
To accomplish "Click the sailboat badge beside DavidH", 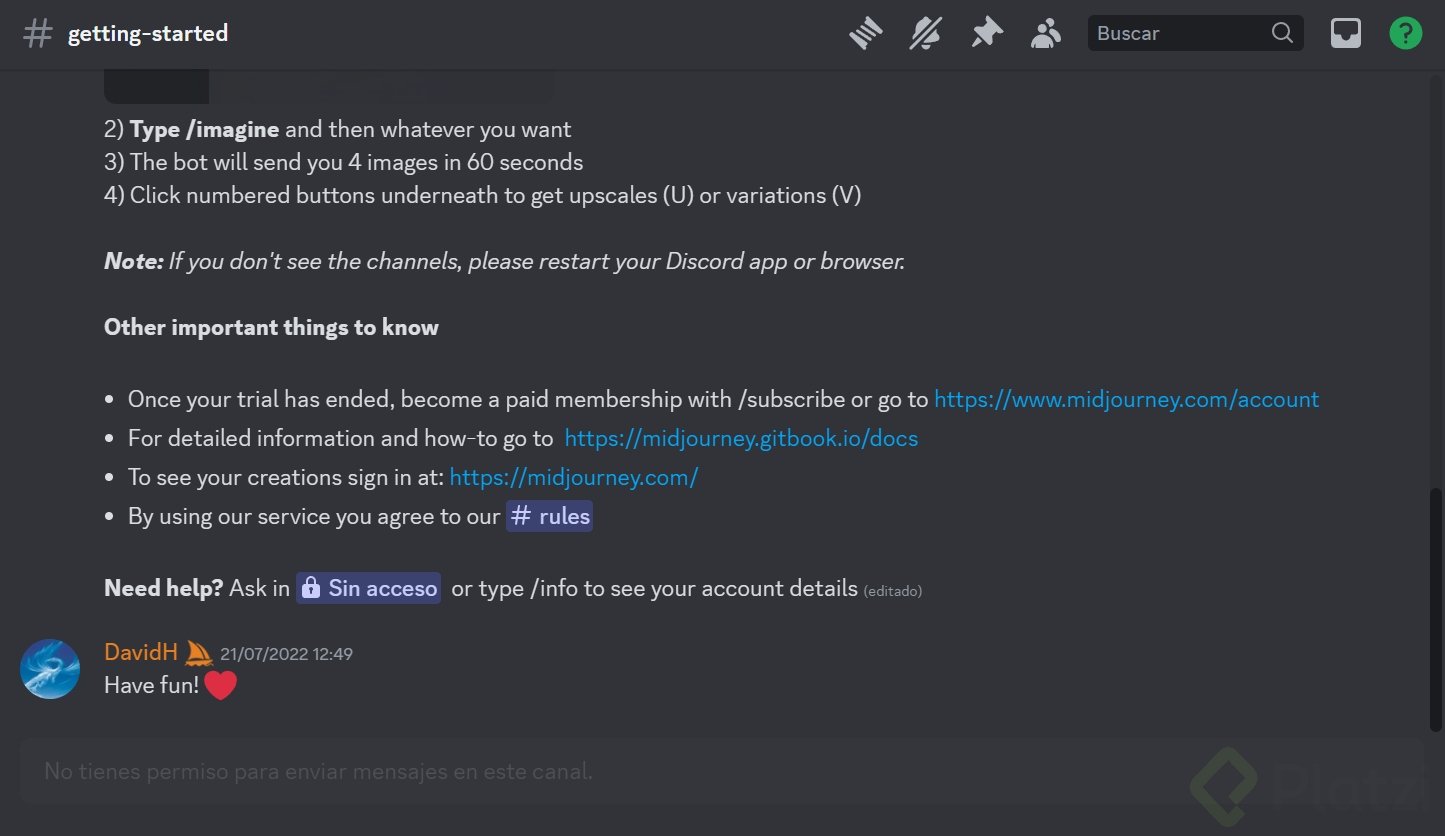I will (199, 654).
